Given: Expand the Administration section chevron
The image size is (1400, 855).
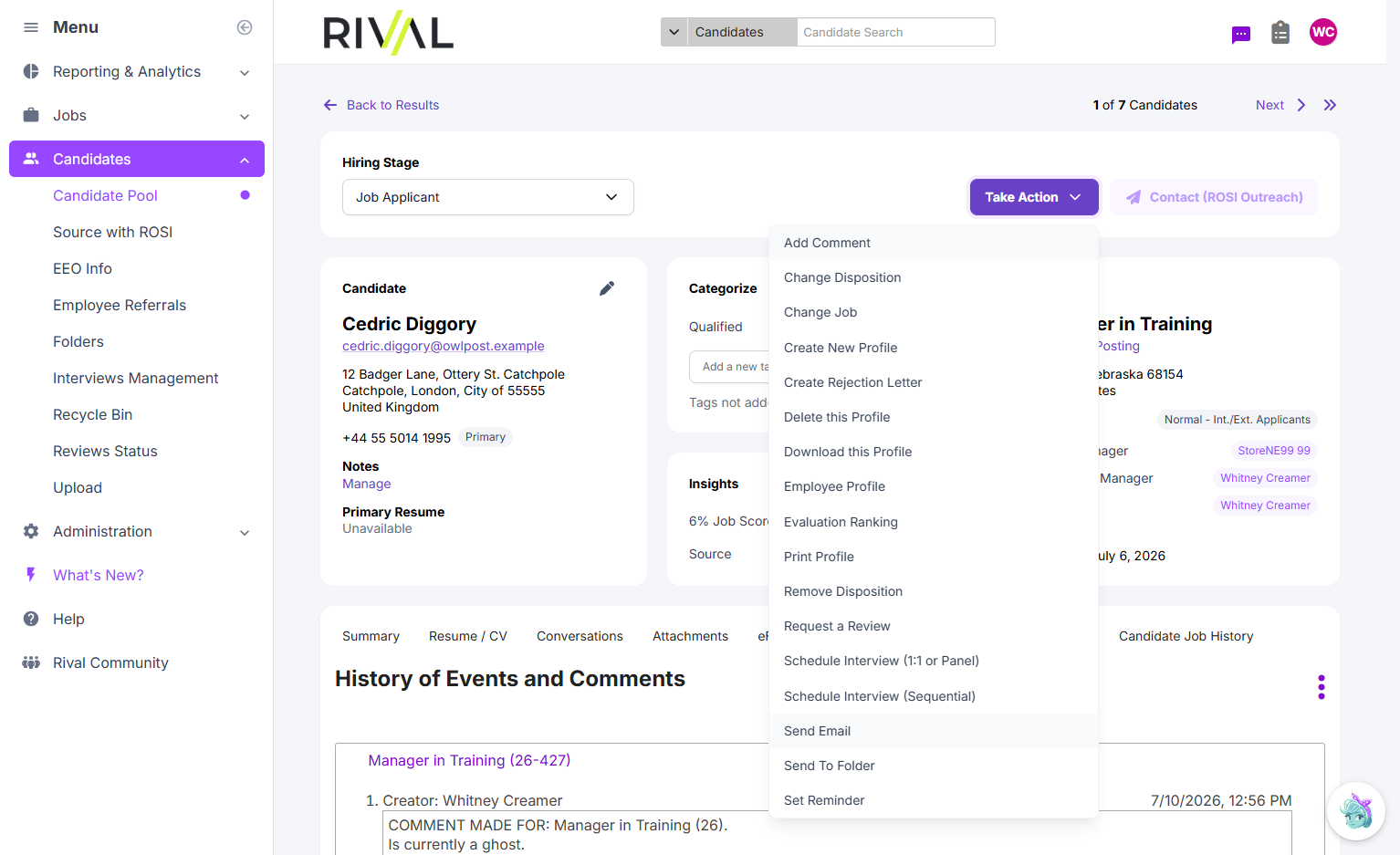Looking at the screenshot, I should [x=245, y=532].
